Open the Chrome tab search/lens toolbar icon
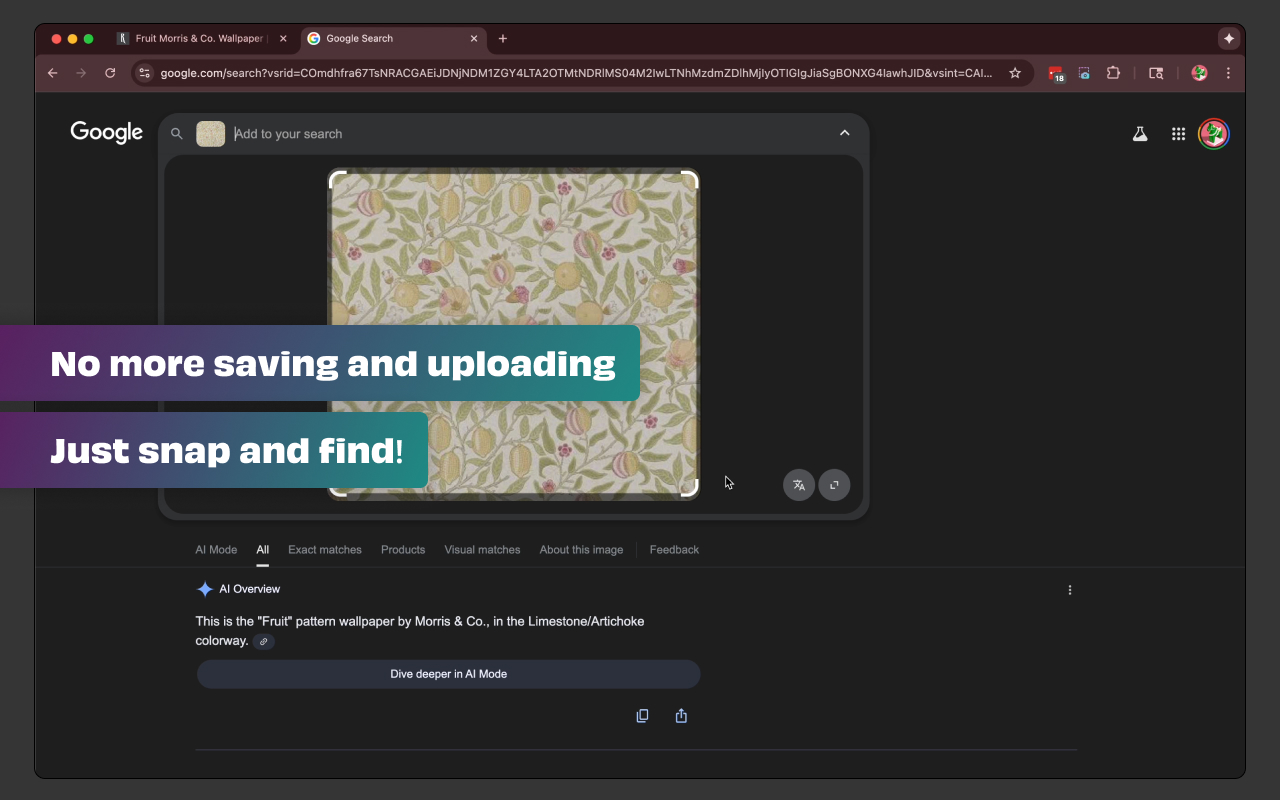The image size is (1280, 800). [x=1156, y=73]
